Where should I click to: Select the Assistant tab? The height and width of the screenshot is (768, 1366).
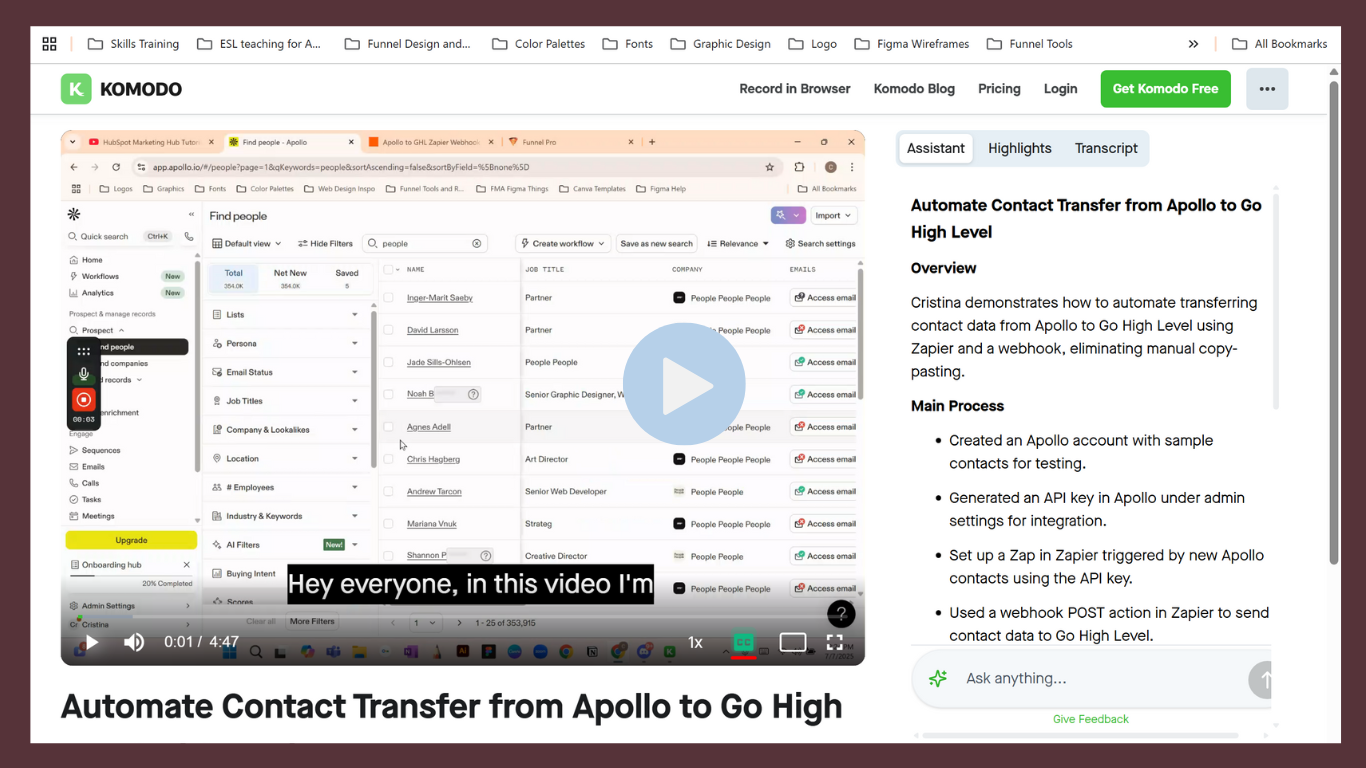pos(936,148)
